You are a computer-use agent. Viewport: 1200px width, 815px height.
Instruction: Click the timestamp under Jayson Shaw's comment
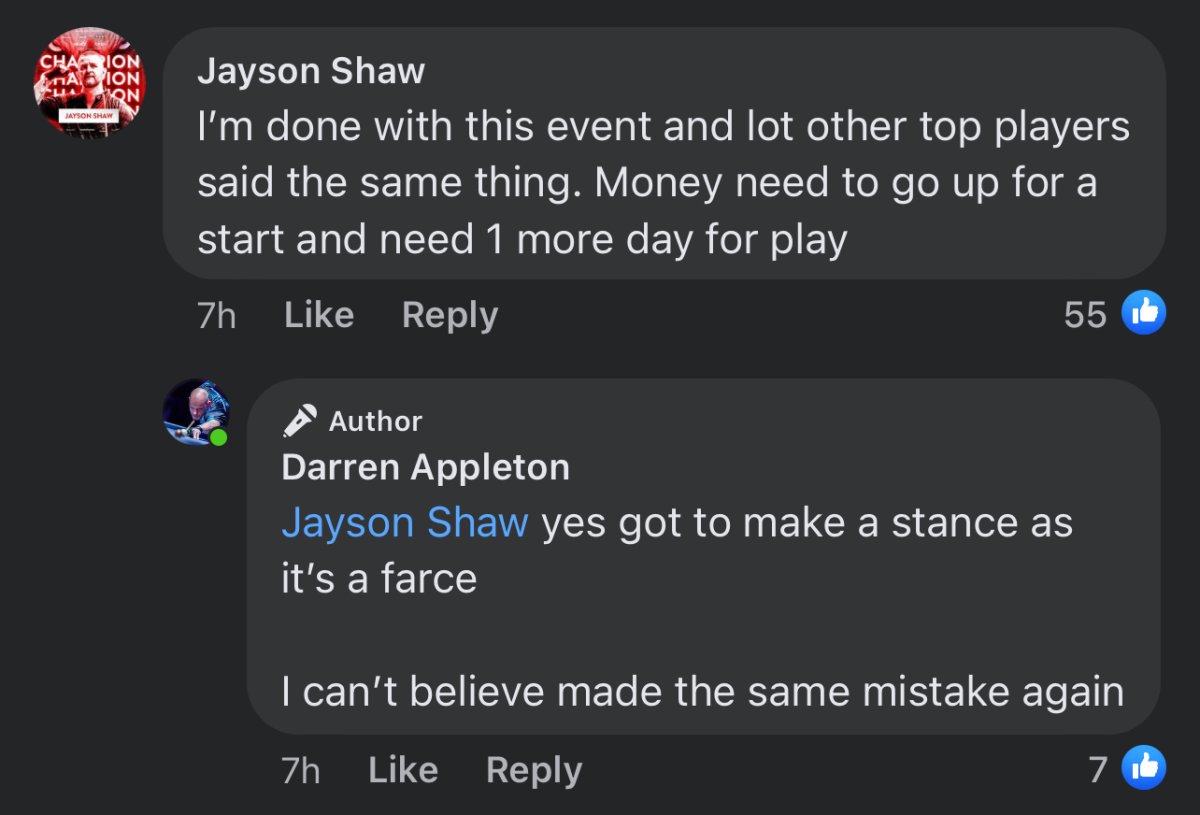pos(216,316)
